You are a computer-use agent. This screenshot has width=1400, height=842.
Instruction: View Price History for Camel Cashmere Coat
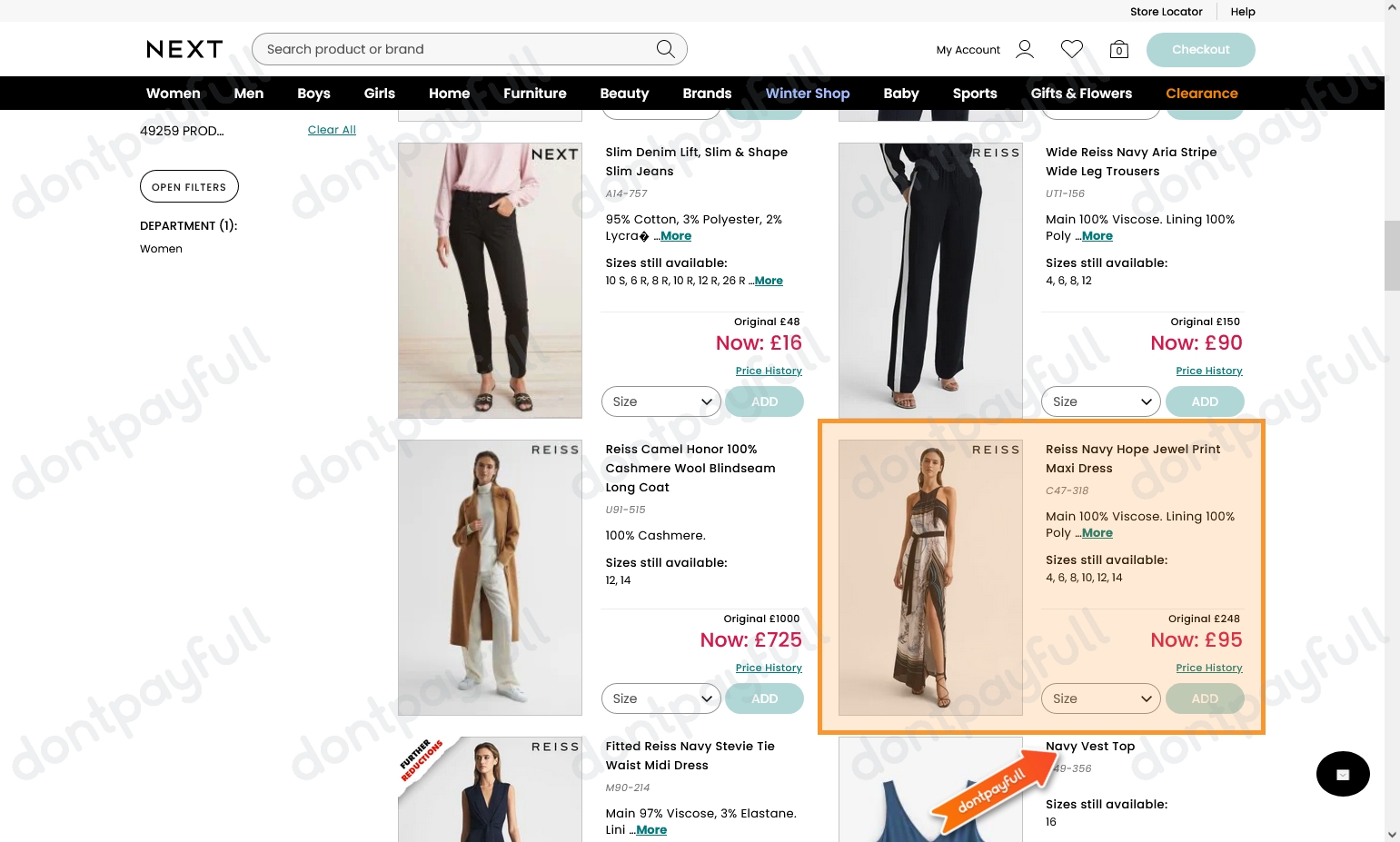(x=769, y=668)
